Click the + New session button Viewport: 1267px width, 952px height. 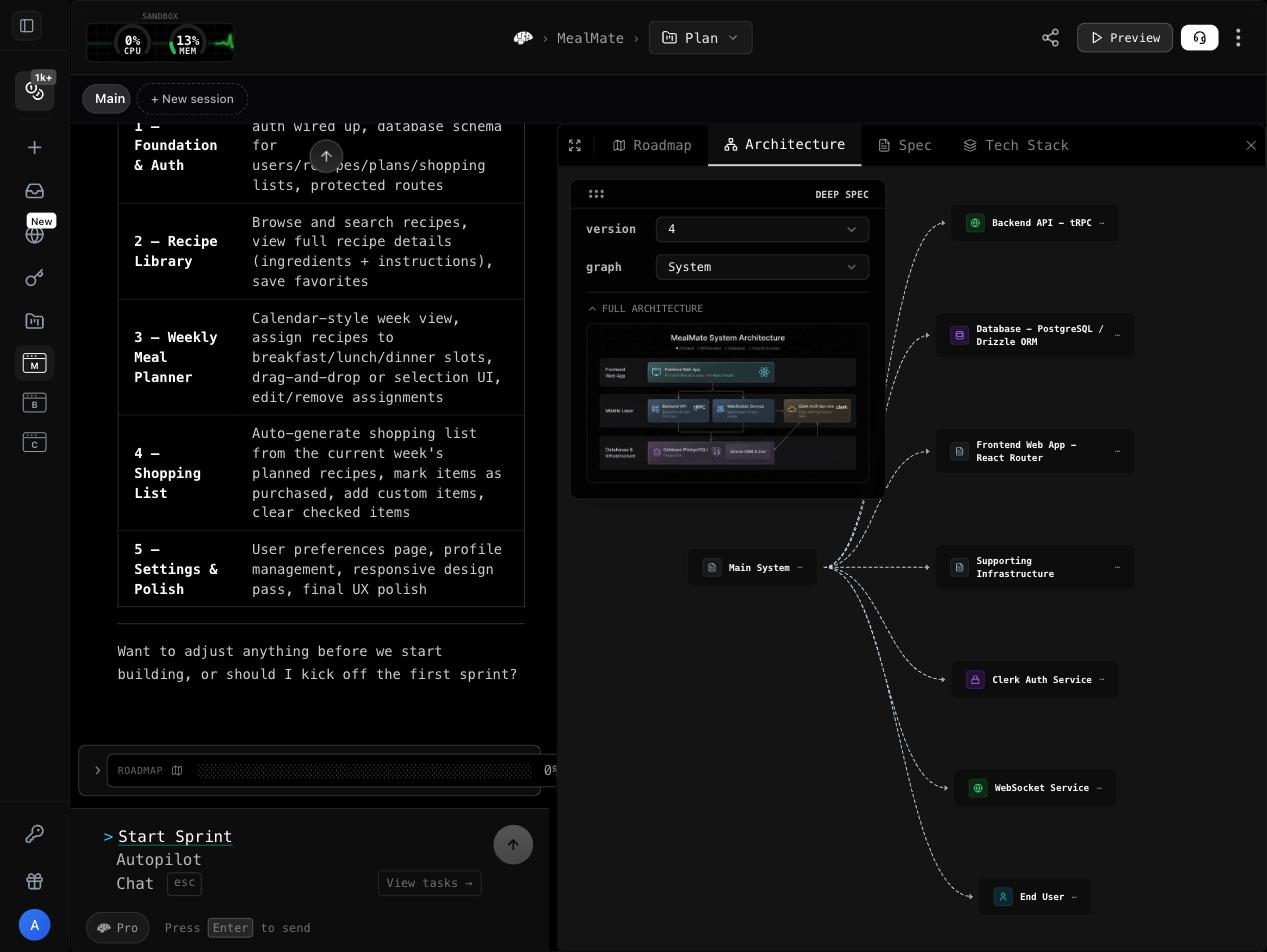click(192, 99)
